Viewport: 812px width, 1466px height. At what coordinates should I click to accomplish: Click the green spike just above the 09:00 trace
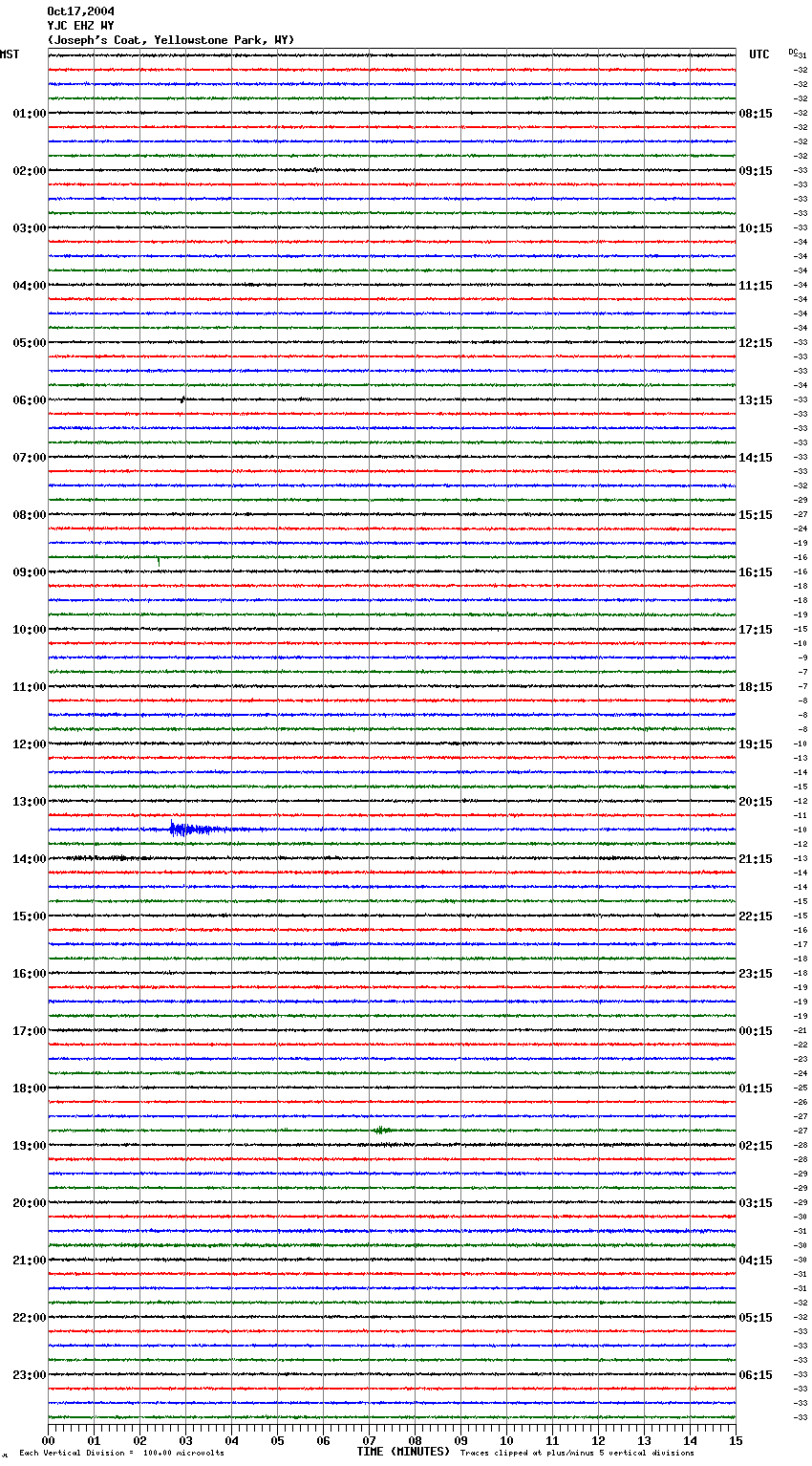(159, 561)
